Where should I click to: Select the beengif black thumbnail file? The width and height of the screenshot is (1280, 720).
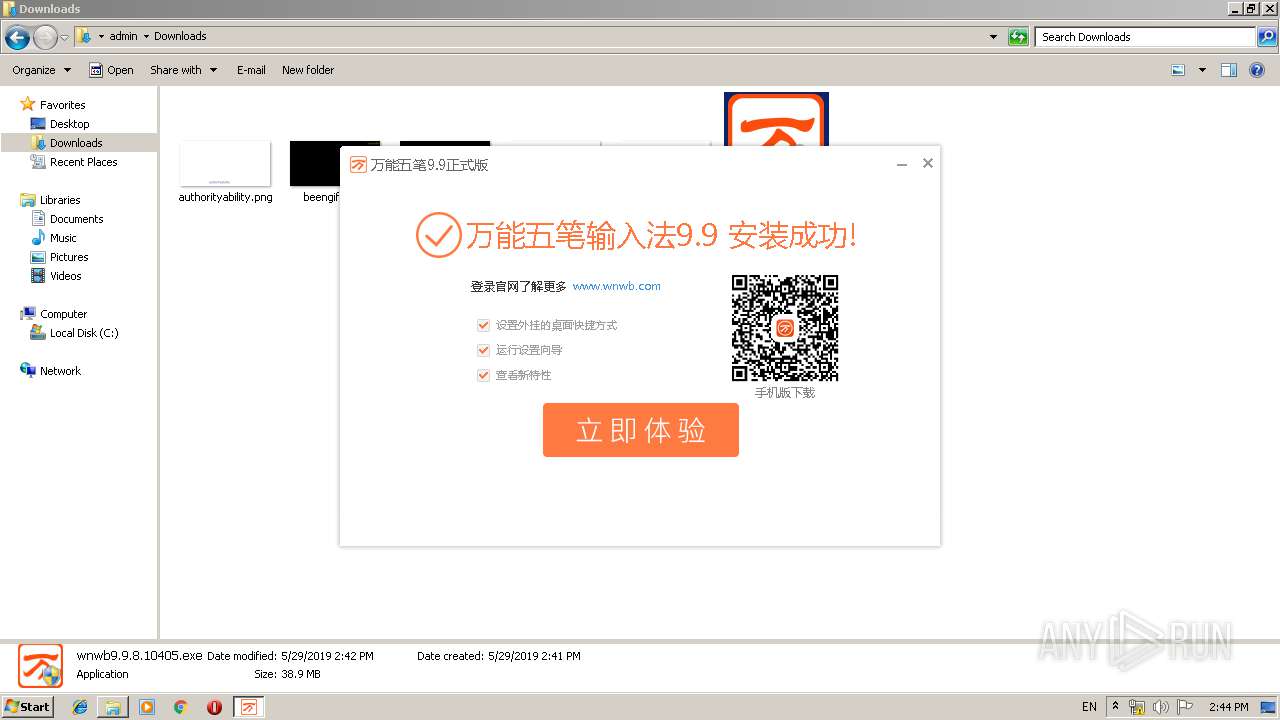pyautogui.click(x=314, y=163)
